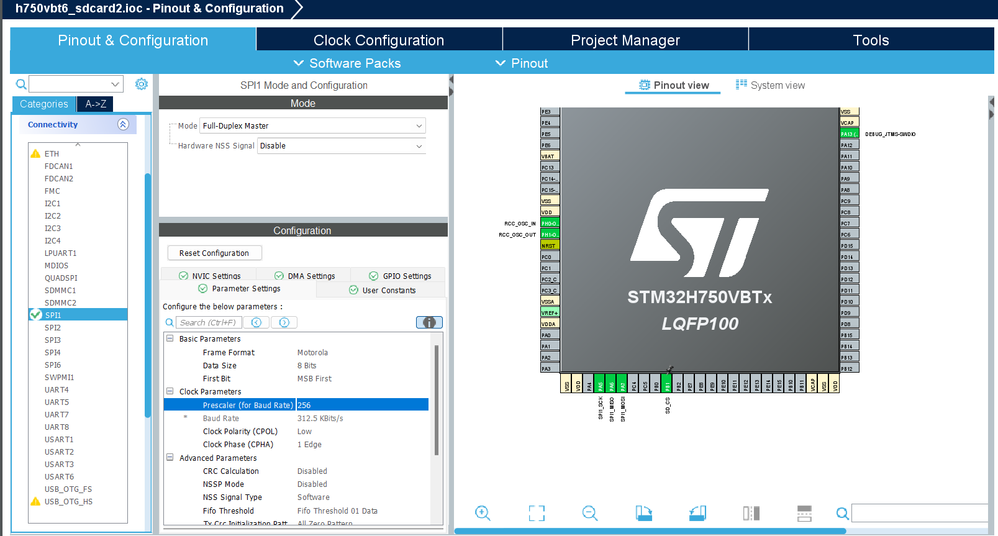Select I2C1 in the peripheral list
Screen dimensions: 998x536
coord(53,203)
